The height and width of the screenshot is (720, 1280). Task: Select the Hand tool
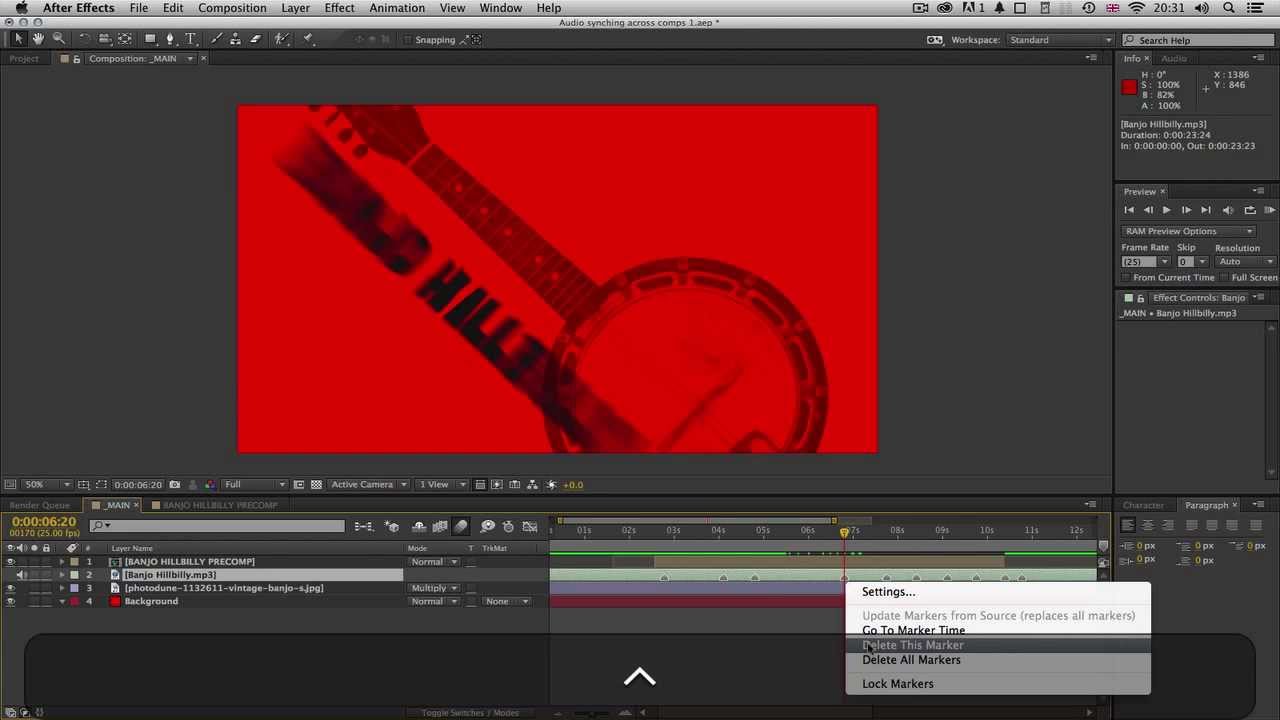38,39
